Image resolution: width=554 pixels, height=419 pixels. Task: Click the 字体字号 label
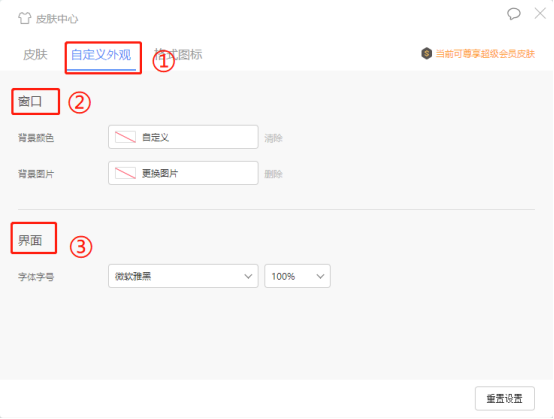[36, 277]
